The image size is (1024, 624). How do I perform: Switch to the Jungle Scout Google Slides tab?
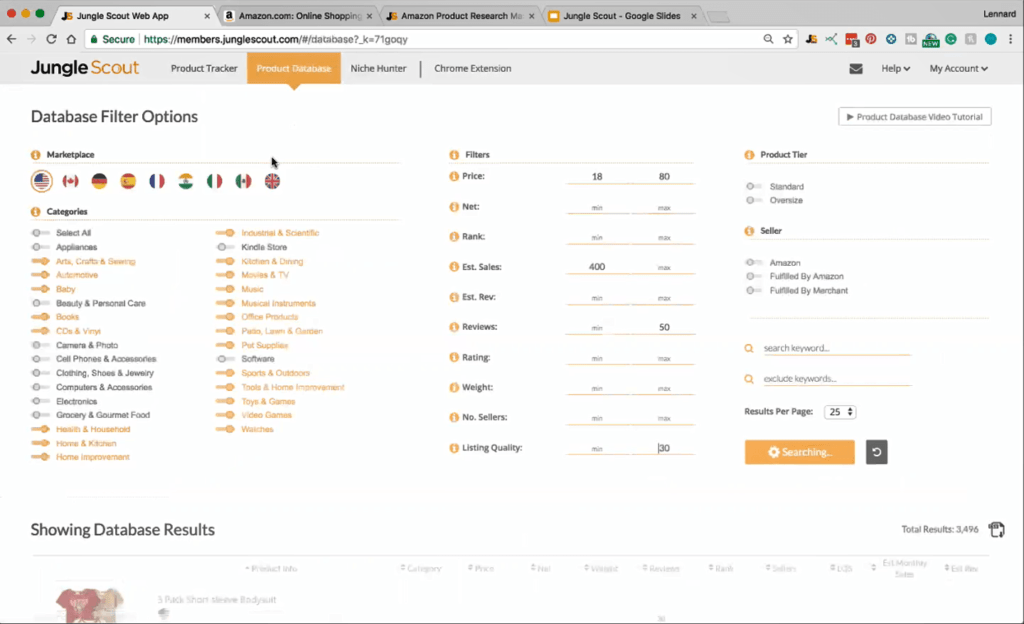[x=622, y=16]
